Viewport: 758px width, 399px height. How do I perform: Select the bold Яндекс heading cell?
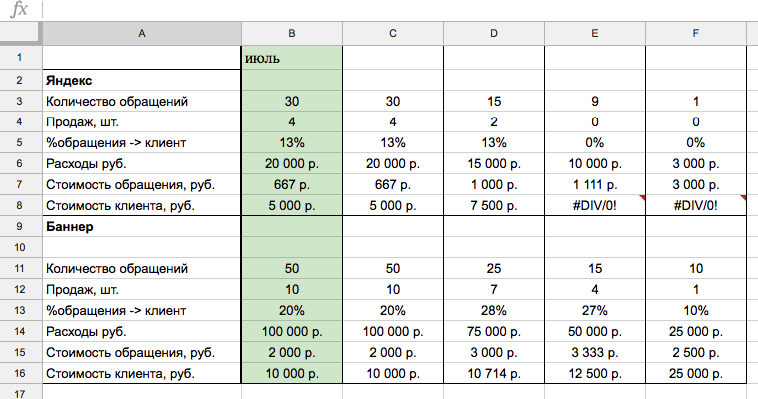[142, 80]
